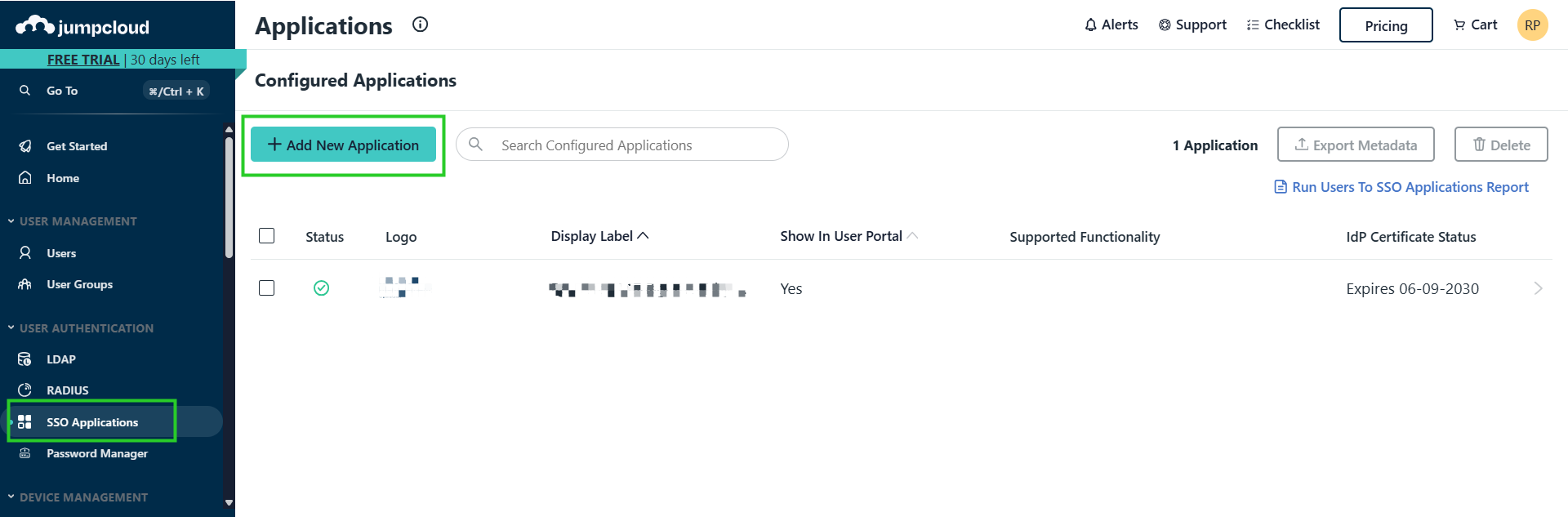
Task: Click the sidebar scrollbar thumb
Action: [x=229, y=198]
